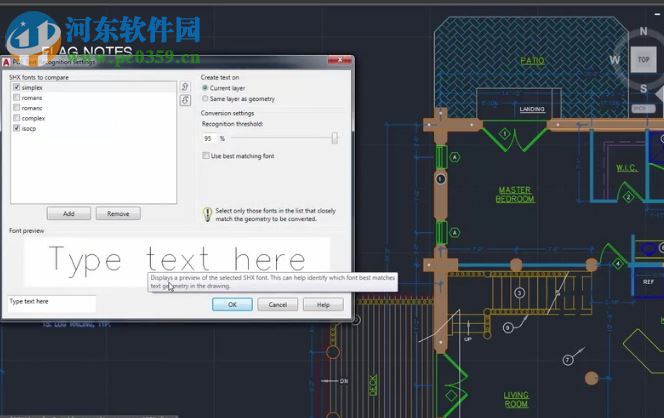This screenshot has width=664, height=418.
Task: Uncheck the isocp font checkbox
Action: click(17, 128)
